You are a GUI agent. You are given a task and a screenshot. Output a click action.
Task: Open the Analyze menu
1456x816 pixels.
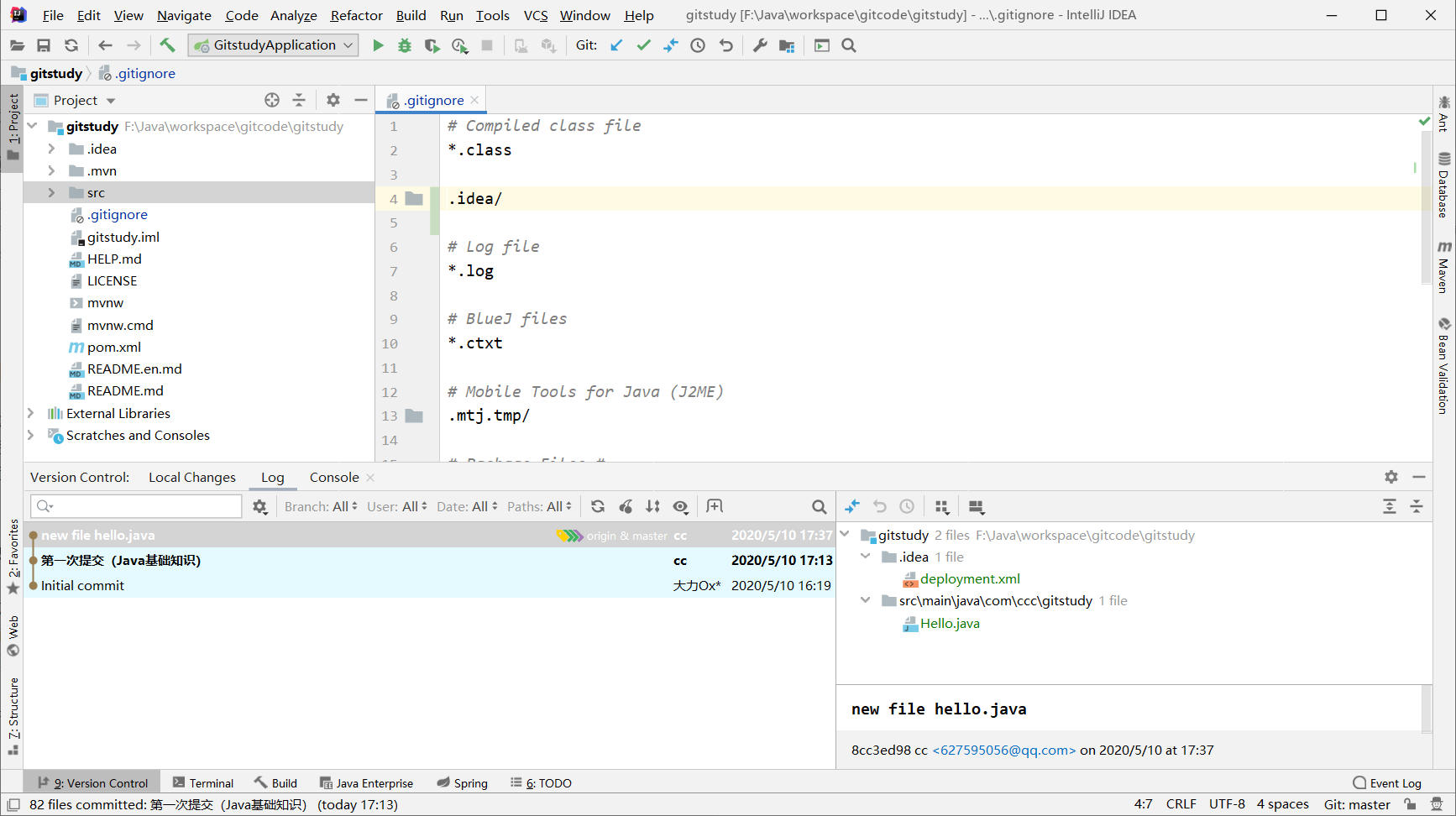[294, 15]
